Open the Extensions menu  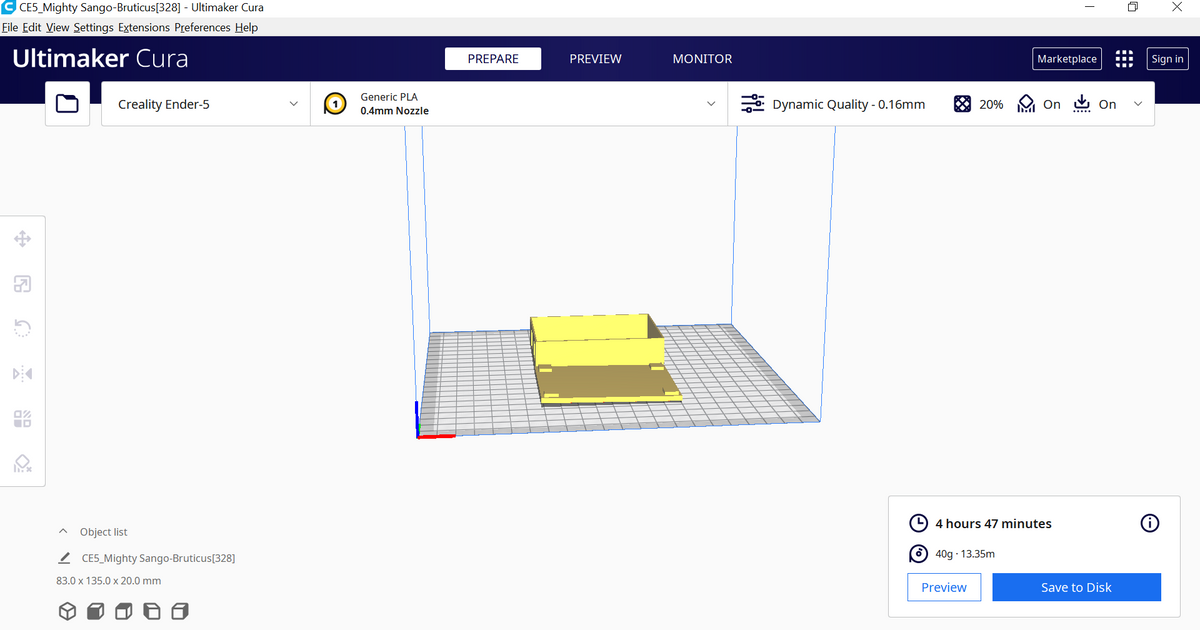(143, 28)
